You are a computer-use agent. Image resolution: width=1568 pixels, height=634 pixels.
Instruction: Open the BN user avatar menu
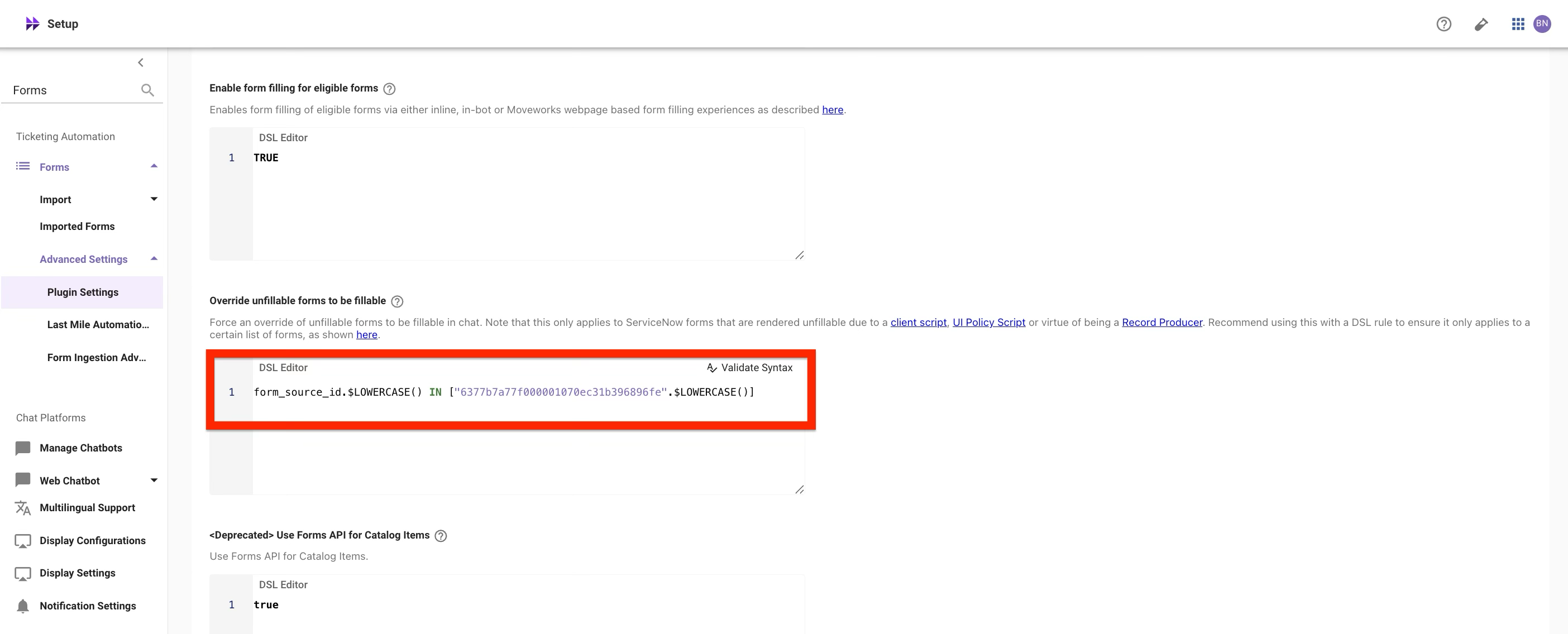tap(1542, 24)
